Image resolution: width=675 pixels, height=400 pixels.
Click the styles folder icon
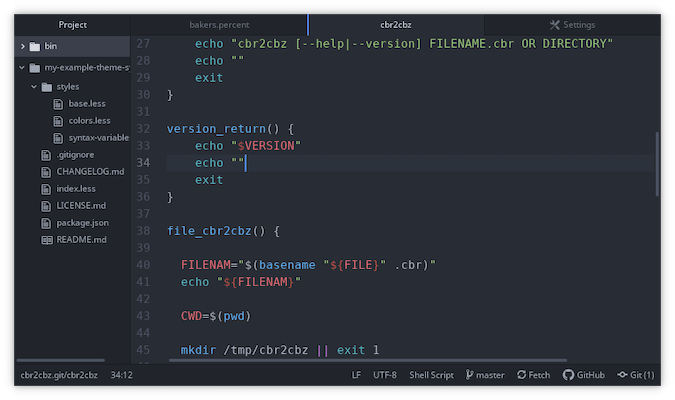[x=46, y=87]
